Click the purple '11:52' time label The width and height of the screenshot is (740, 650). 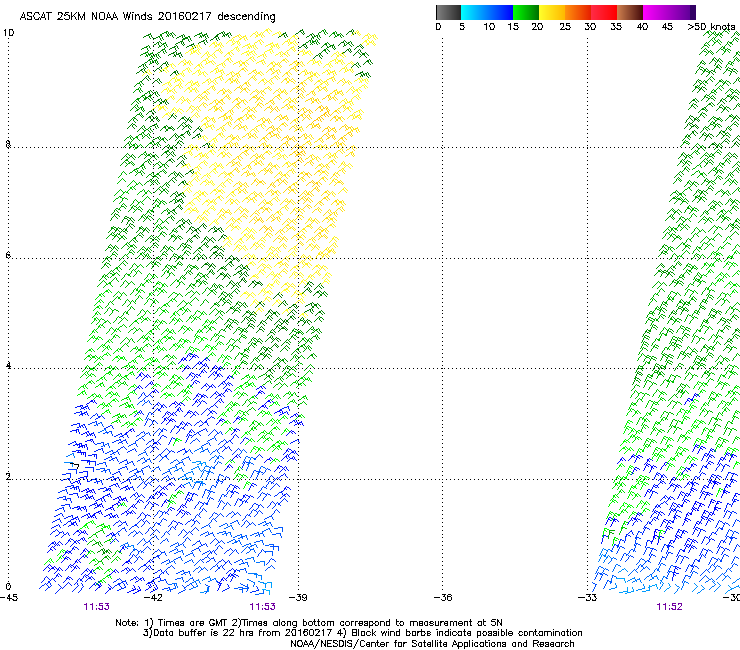(669, 607)
